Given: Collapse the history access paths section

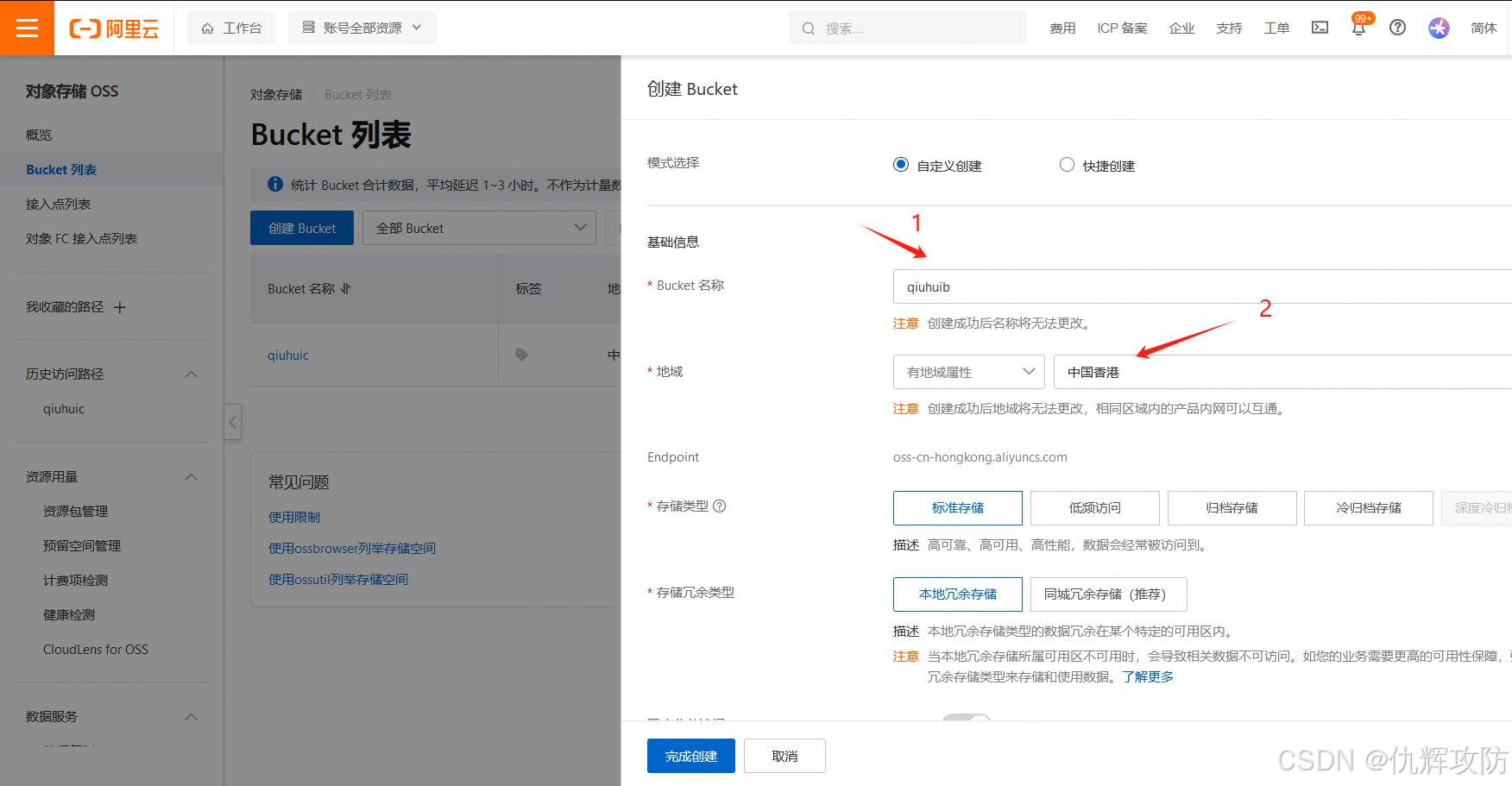Looking at the screenshot, I should [192, 374].
